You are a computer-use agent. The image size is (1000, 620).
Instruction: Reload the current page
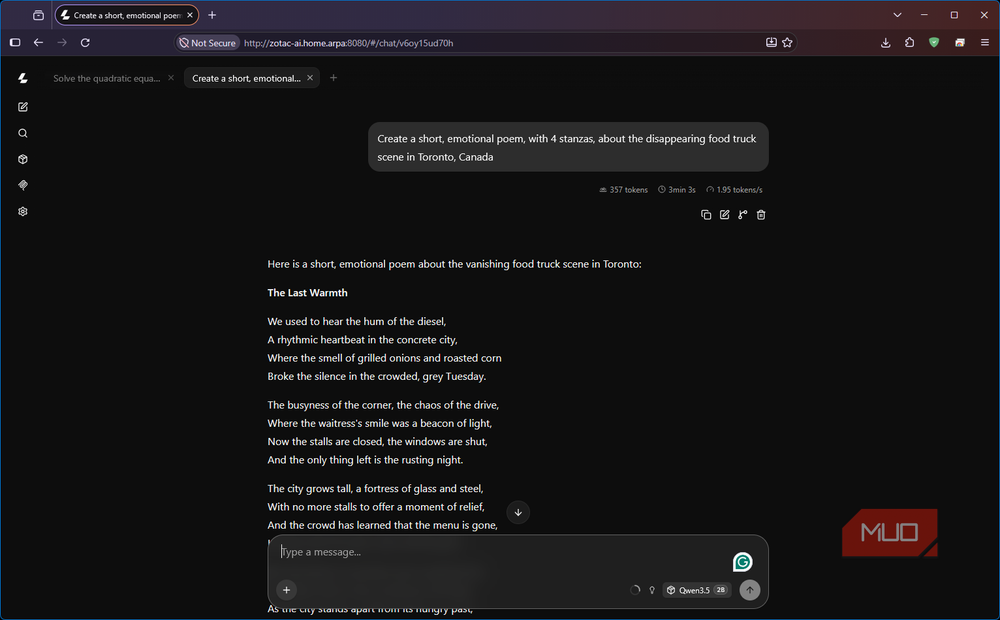(x=85, y=43)
